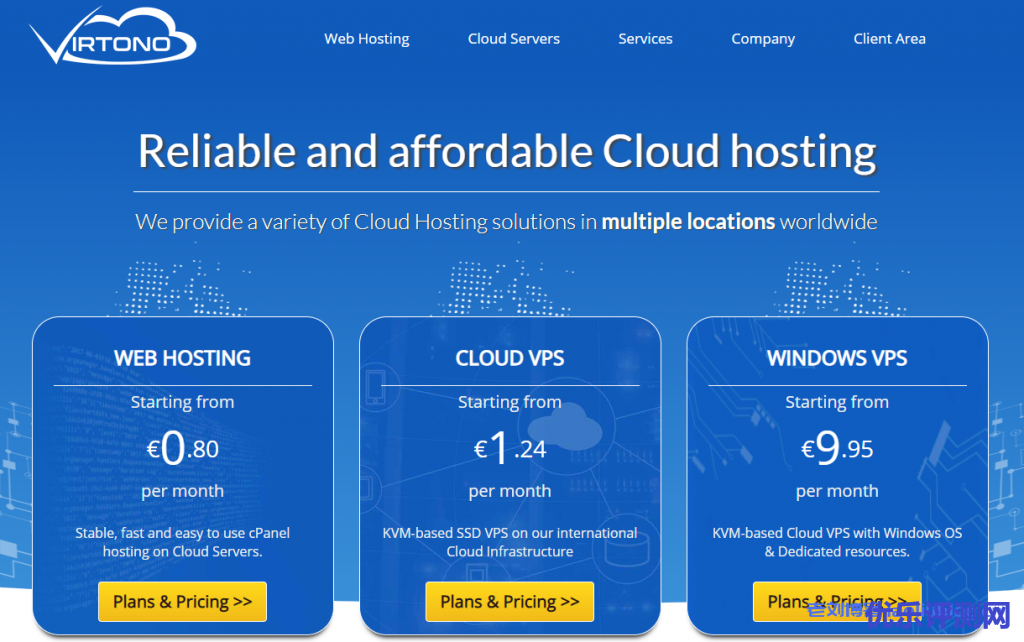Click the Virtono cloud logo
Viewport: 1024px width, 642px height.
pos(113,37)
